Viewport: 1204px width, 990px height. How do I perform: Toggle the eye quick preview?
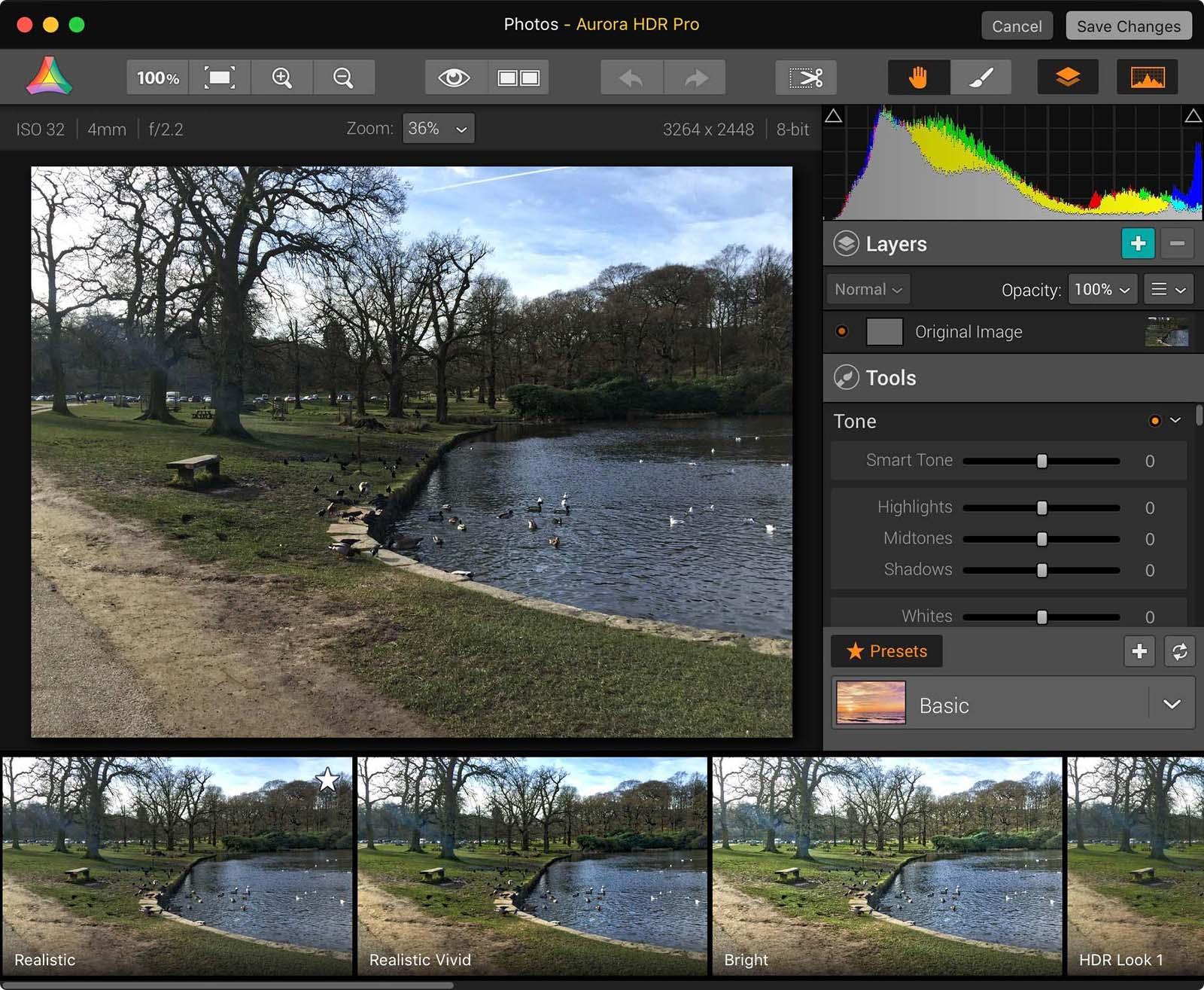click(455, 78)
